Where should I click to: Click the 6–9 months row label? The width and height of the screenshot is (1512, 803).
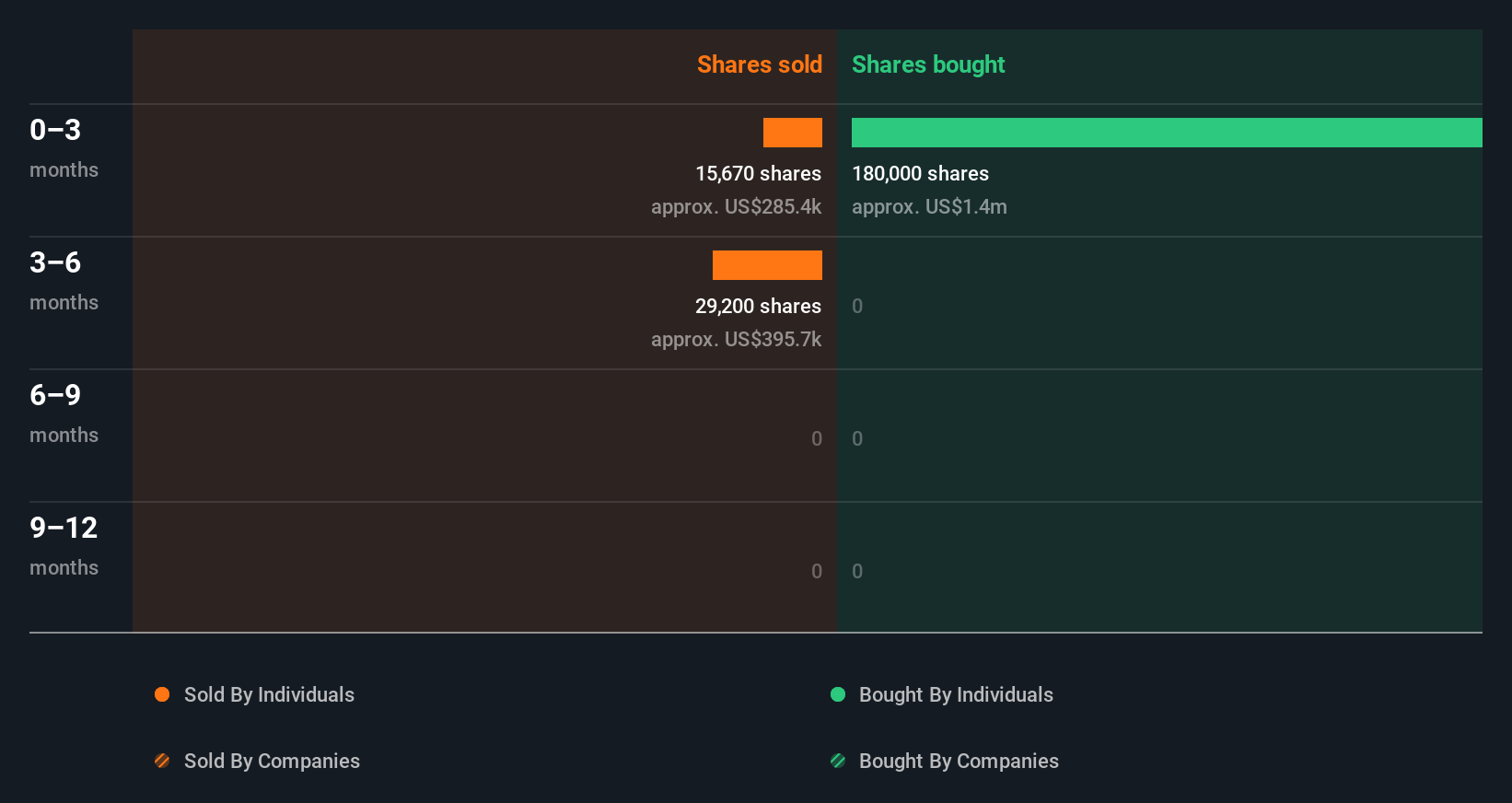64,413
